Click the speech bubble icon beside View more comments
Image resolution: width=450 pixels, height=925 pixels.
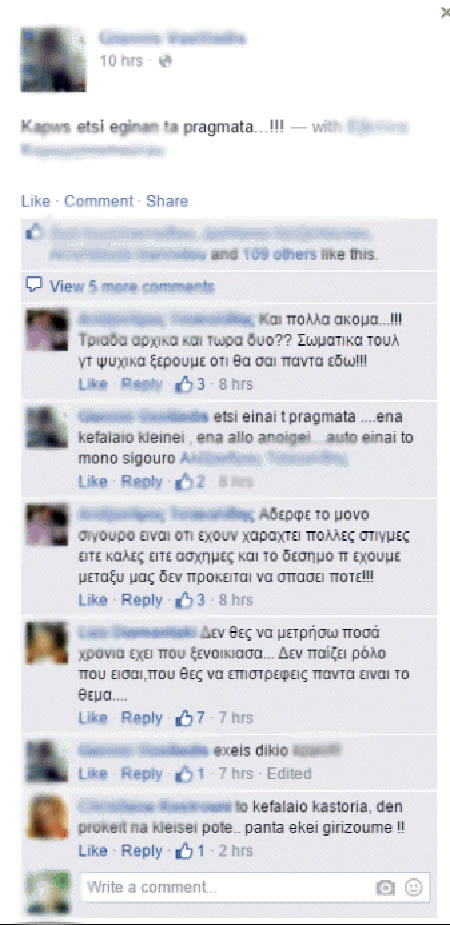pyautogui.click(x=34, y=286)
